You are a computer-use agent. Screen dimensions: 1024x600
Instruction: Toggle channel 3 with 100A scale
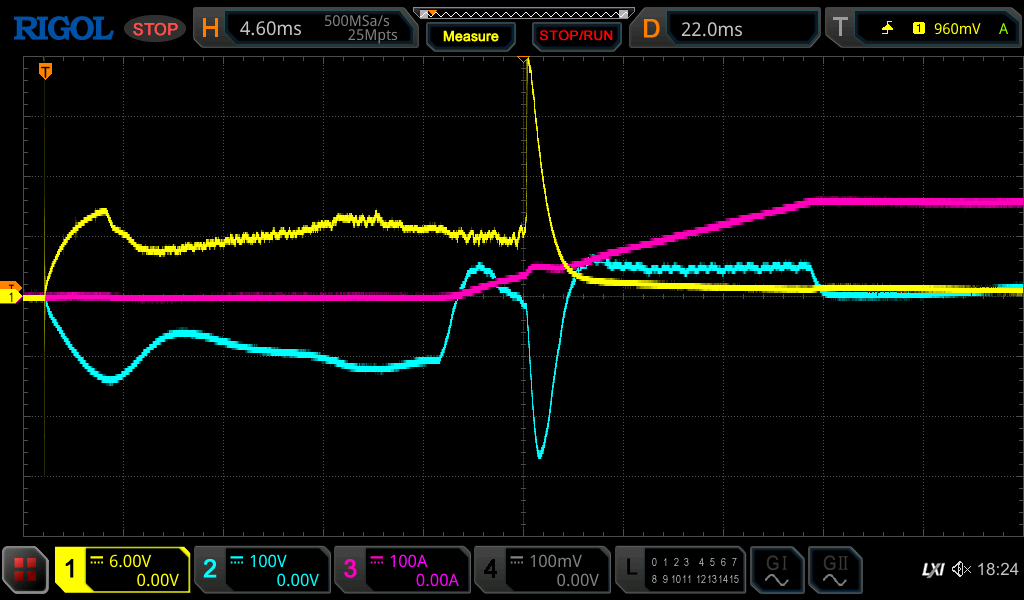click(401, 570)
